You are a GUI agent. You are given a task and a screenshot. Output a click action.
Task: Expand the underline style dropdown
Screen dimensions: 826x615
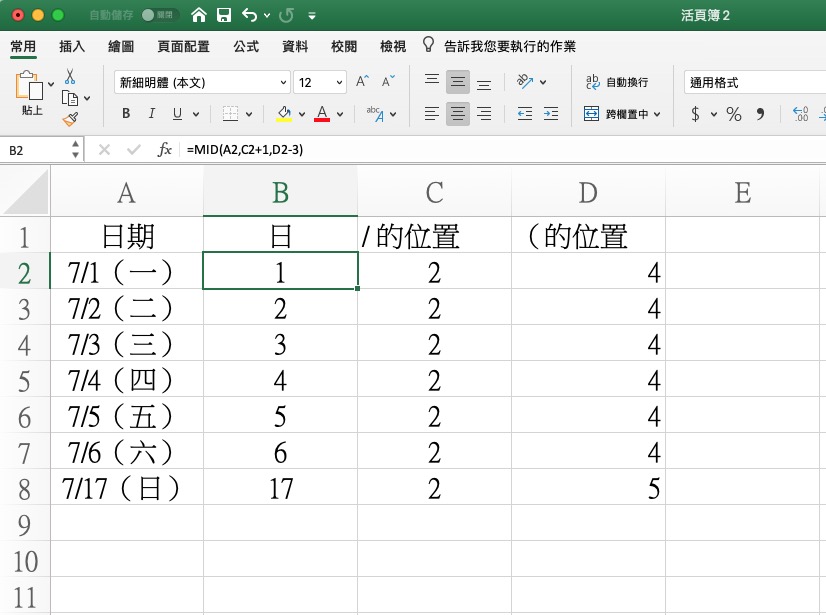tap(196, 114)
